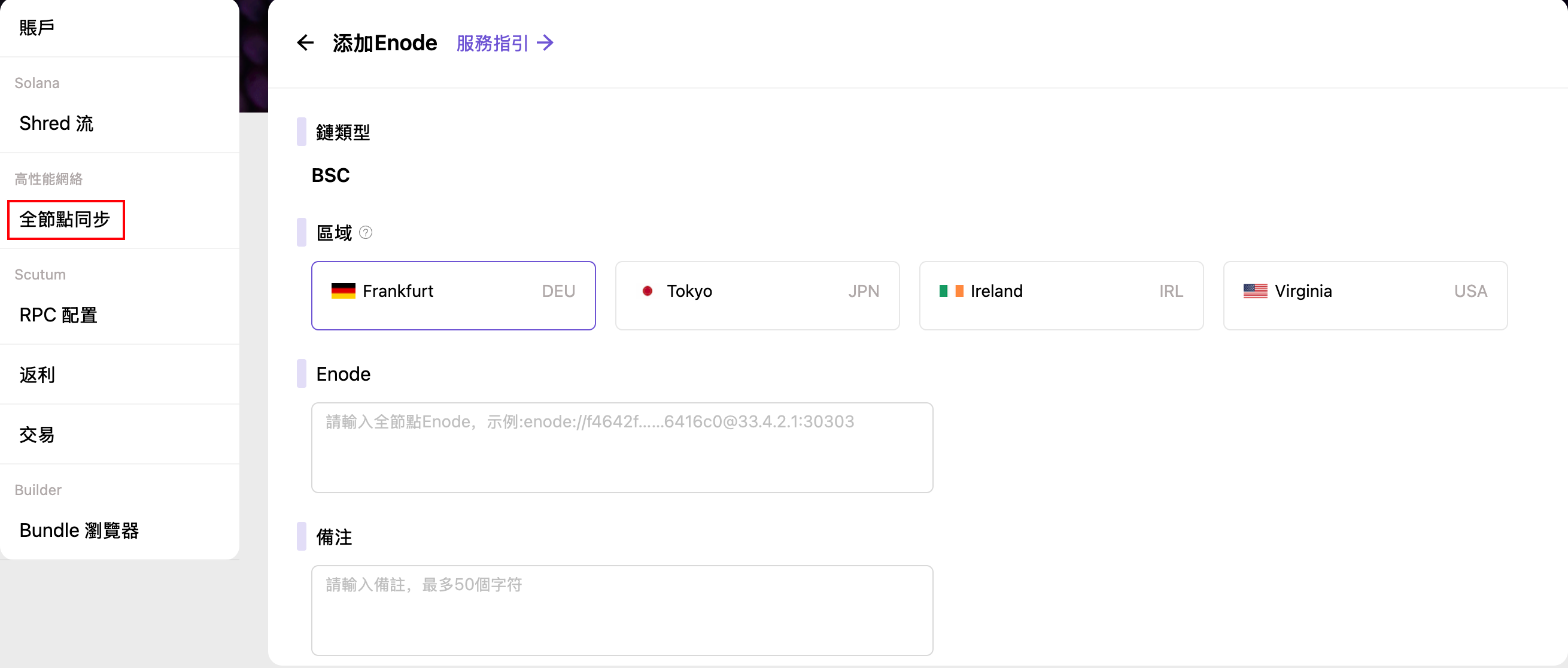The width and height of the screenshot is (1568, 668).
Task: Open the 服務指引 service guide link
Action: [492, 43]
